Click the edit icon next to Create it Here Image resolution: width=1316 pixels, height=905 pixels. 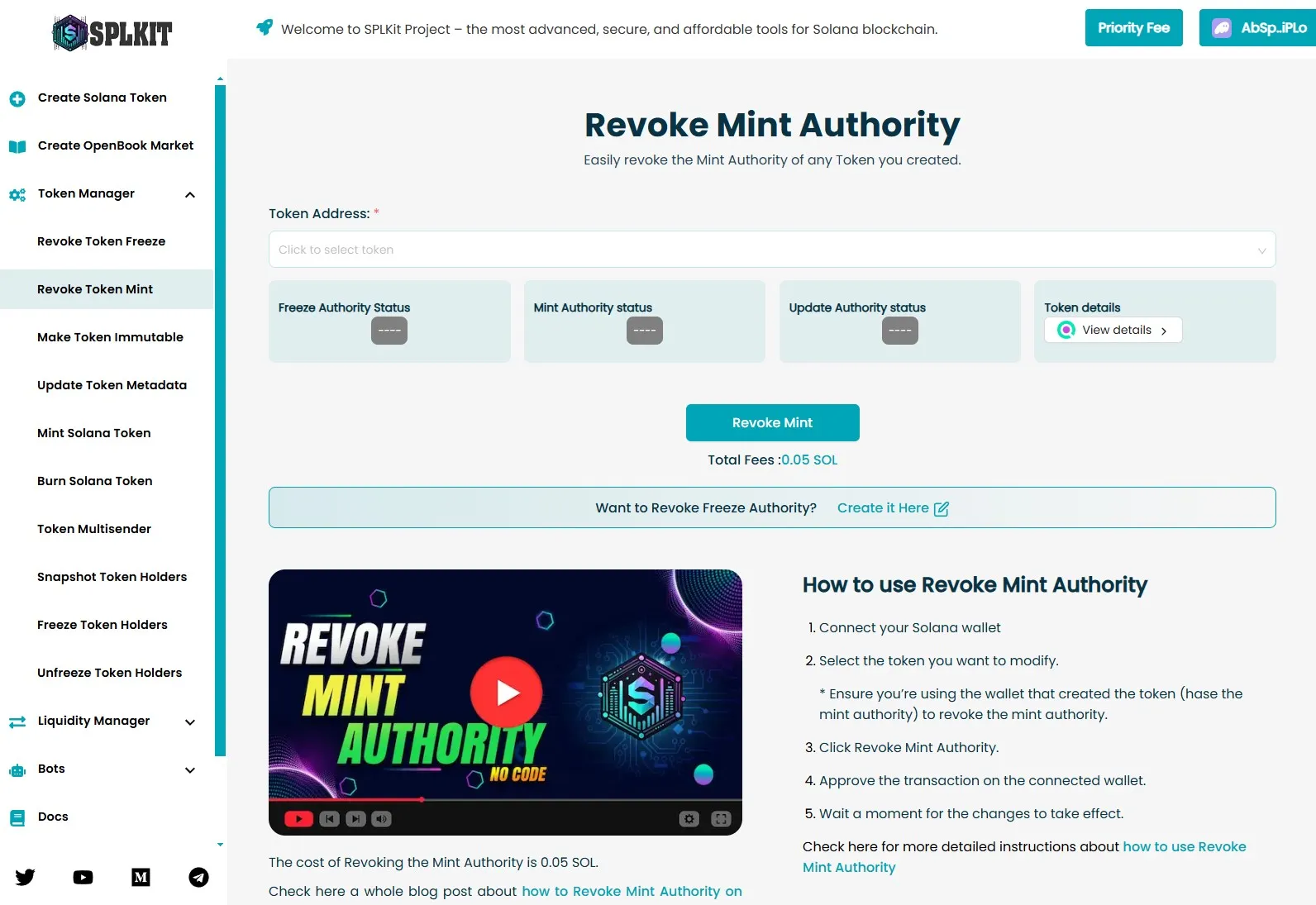click(942, 508)
